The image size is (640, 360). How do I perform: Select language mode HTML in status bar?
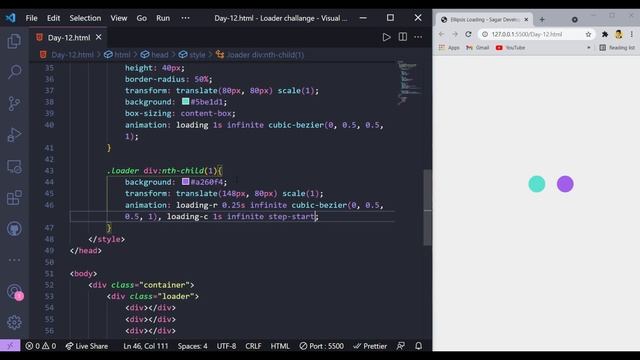click(x=280, y=346)
